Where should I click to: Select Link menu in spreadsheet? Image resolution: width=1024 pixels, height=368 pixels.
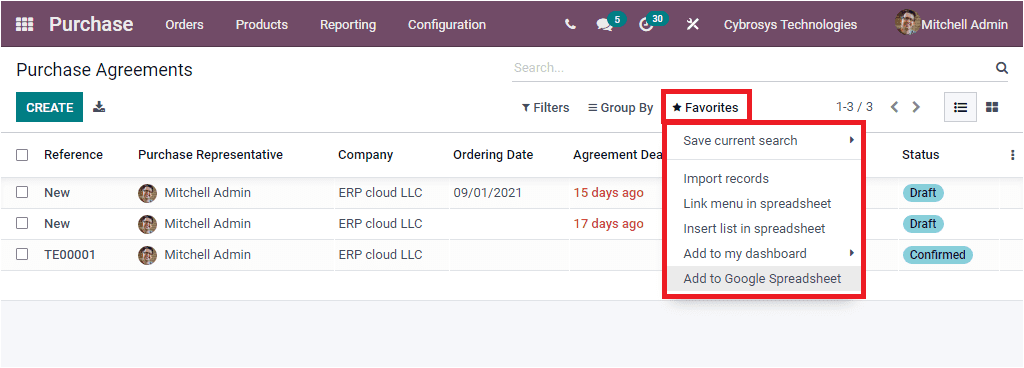point(758,204)
